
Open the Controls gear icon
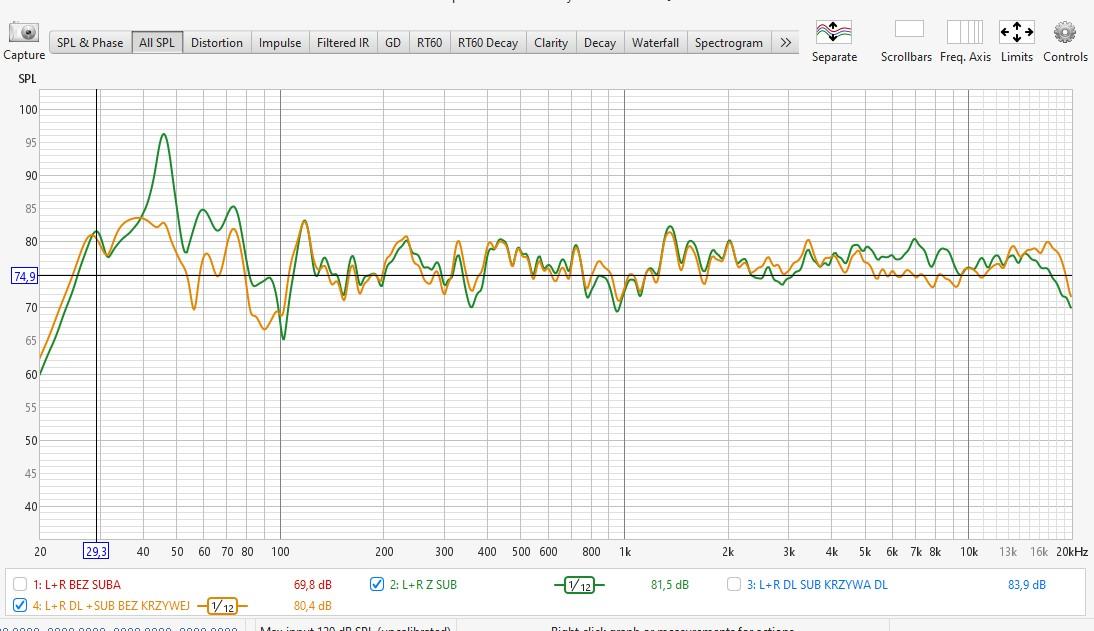click(x=1065, y=32)
